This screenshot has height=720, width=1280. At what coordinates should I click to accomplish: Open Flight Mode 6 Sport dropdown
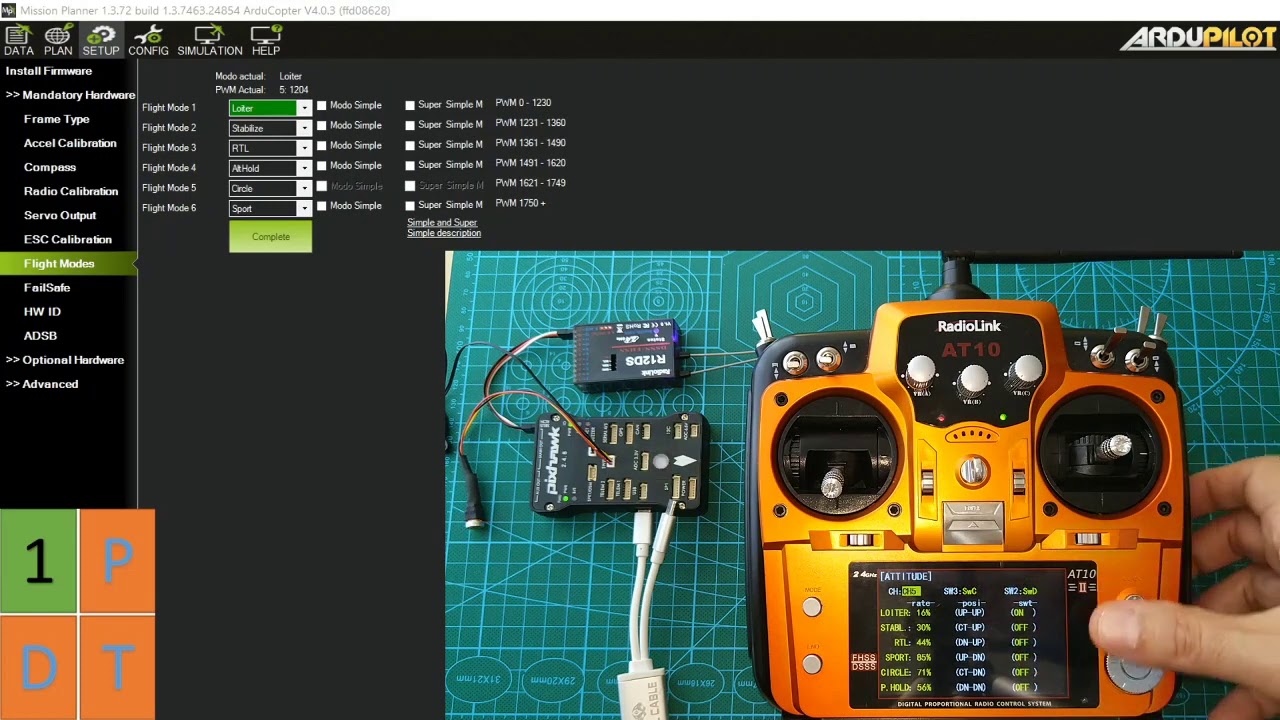[x=271, y=208]
